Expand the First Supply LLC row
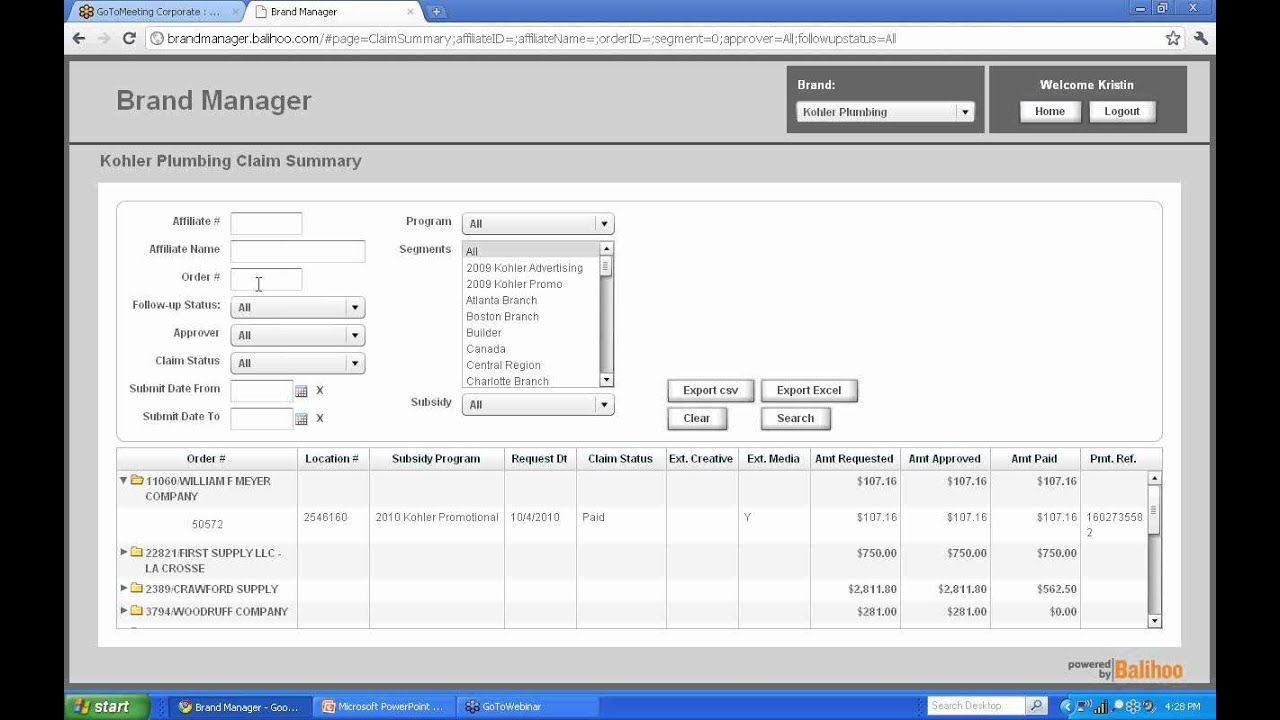This screenshot has height=720, width=1280. [124, 552]
